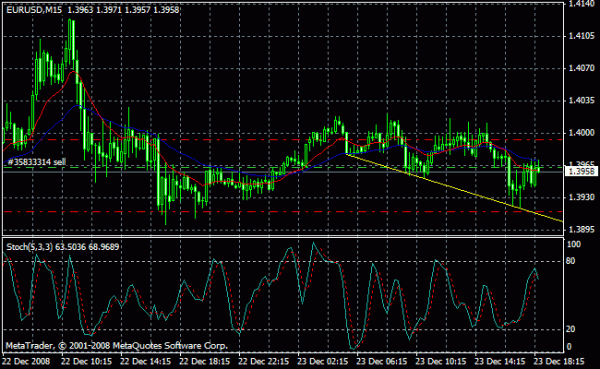This screenshot has width=600, height=369.
Task: Click the stochastic 100 scale label
Action: point(574,244)
